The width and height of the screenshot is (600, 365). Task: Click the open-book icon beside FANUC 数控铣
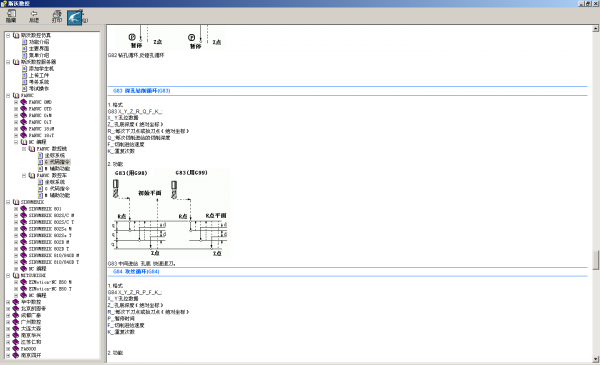(32, 148)
